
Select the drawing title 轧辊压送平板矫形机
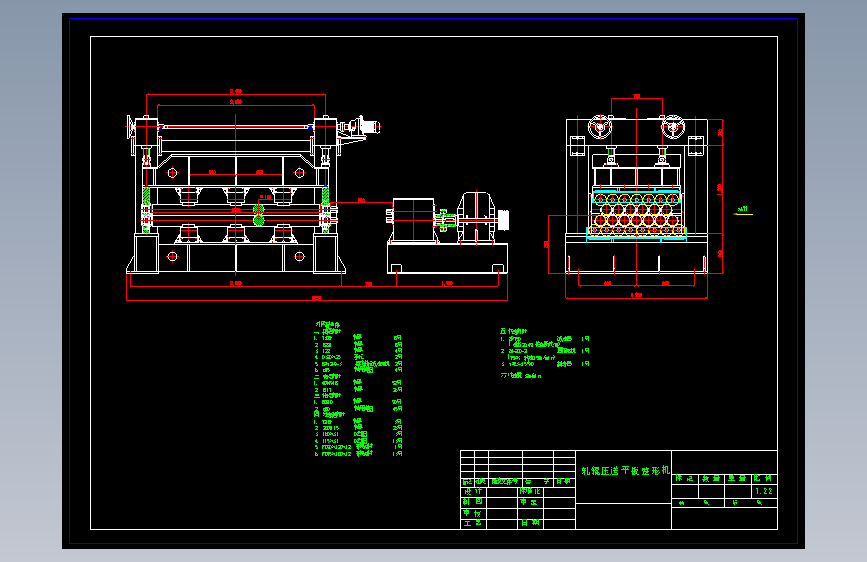click(x=625, y=471)
